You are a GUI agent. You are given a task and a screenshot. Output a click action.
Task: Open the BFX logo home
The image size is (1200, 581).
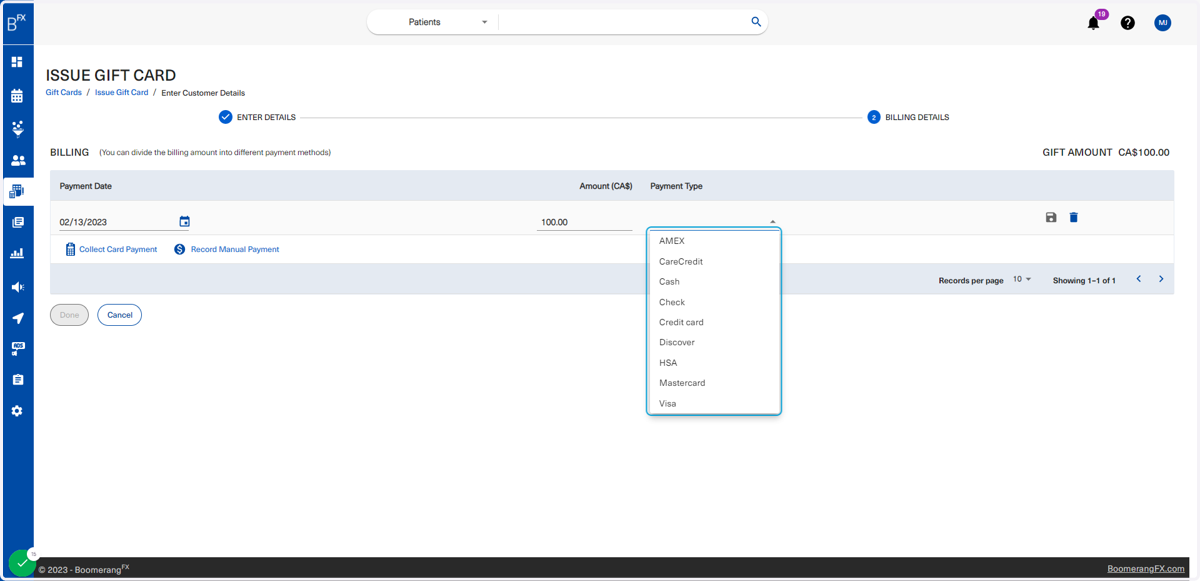pos(17,22)
